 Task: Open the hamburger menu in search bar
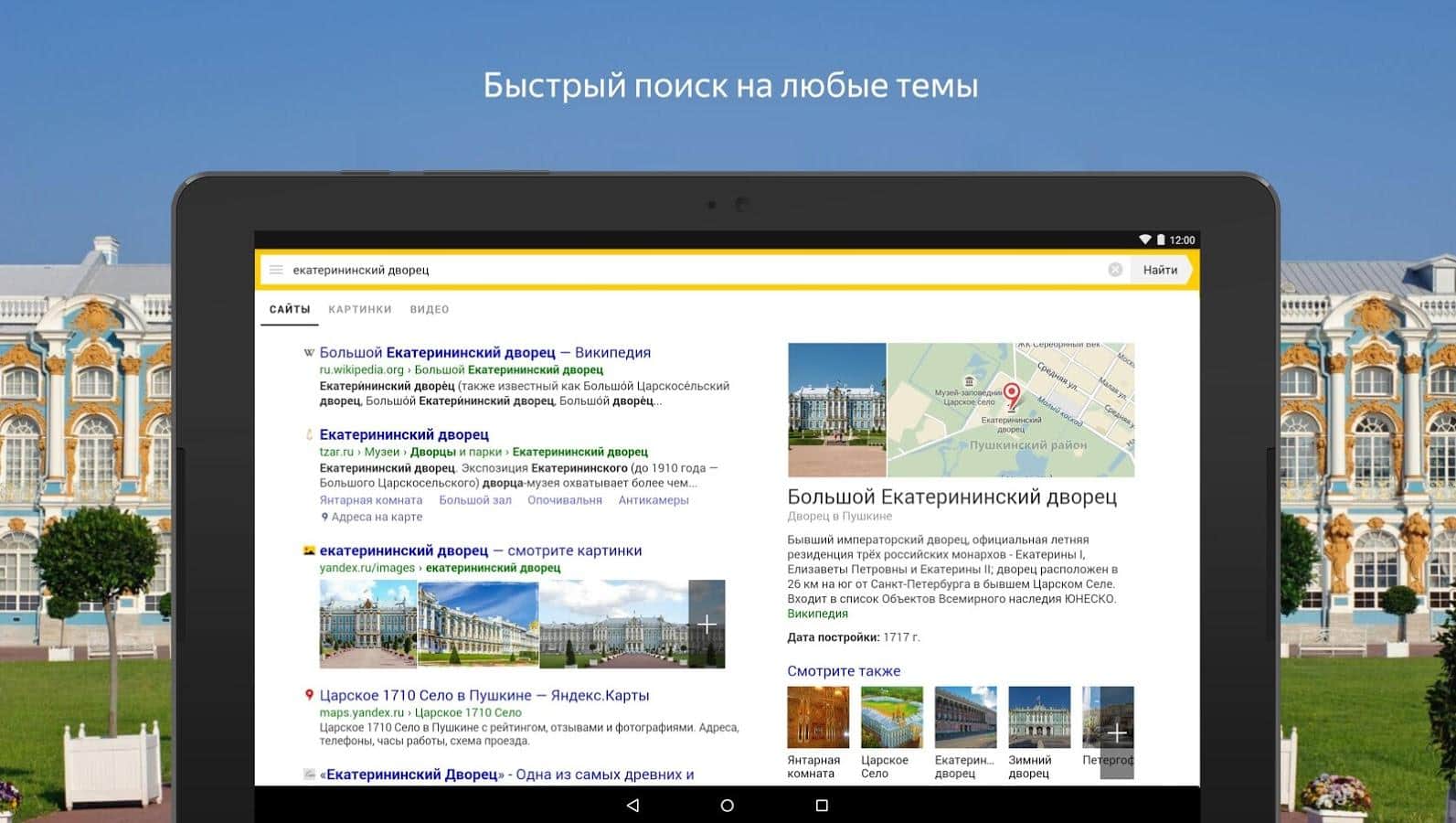point(276,270)
